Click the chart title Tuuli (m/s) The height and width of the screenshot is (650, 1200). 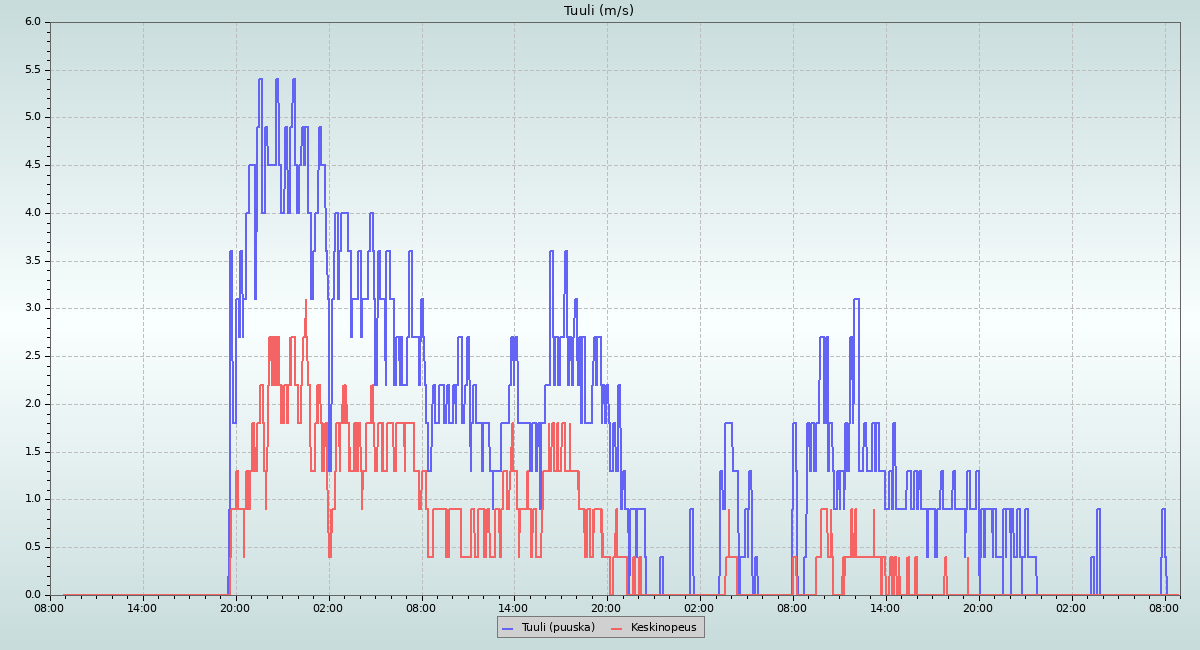[x=598, y=11]
